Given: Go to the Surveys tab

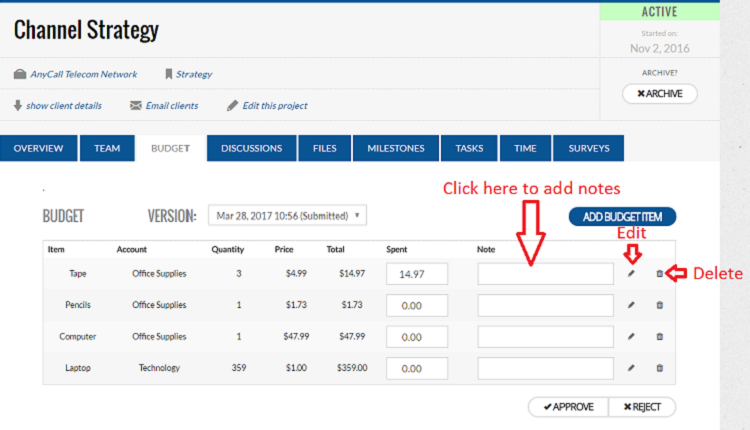Looking at the screenshot, I should [x=588, y=148].
